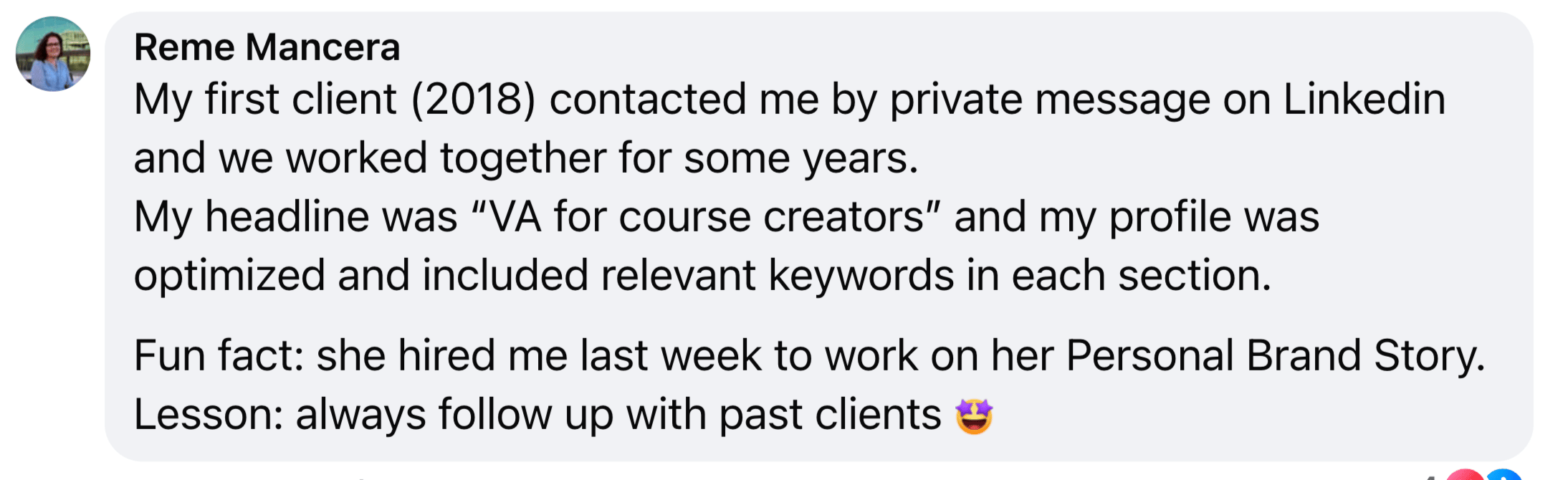Click the word "Linkedin" in the comment
Viewport: 1568px width, 480px height.
tap(1364, 99)
